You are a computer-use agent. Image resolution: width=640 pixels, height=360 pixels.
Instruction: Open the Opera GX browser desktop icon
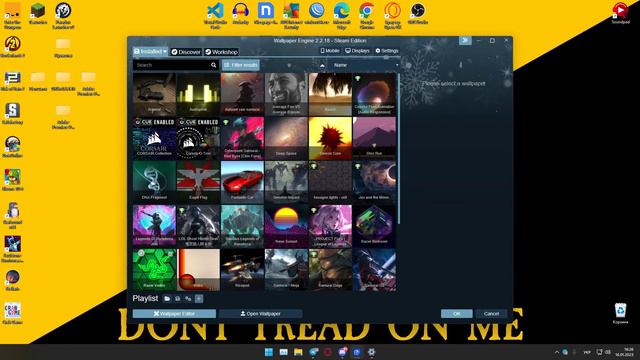[x=393, y=15]
